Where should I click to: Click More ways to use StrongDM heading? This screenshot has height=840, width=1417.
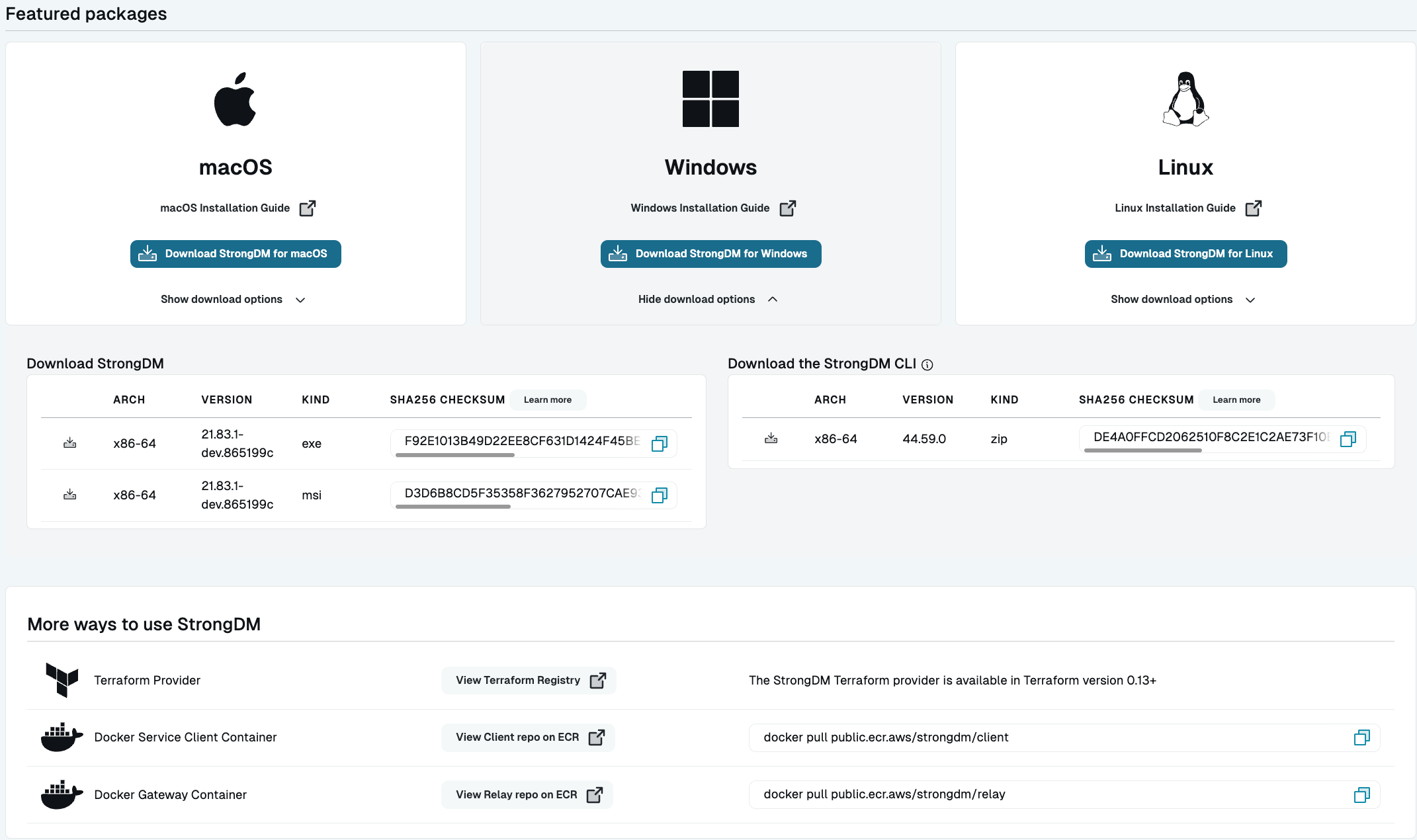click(144, 624)
